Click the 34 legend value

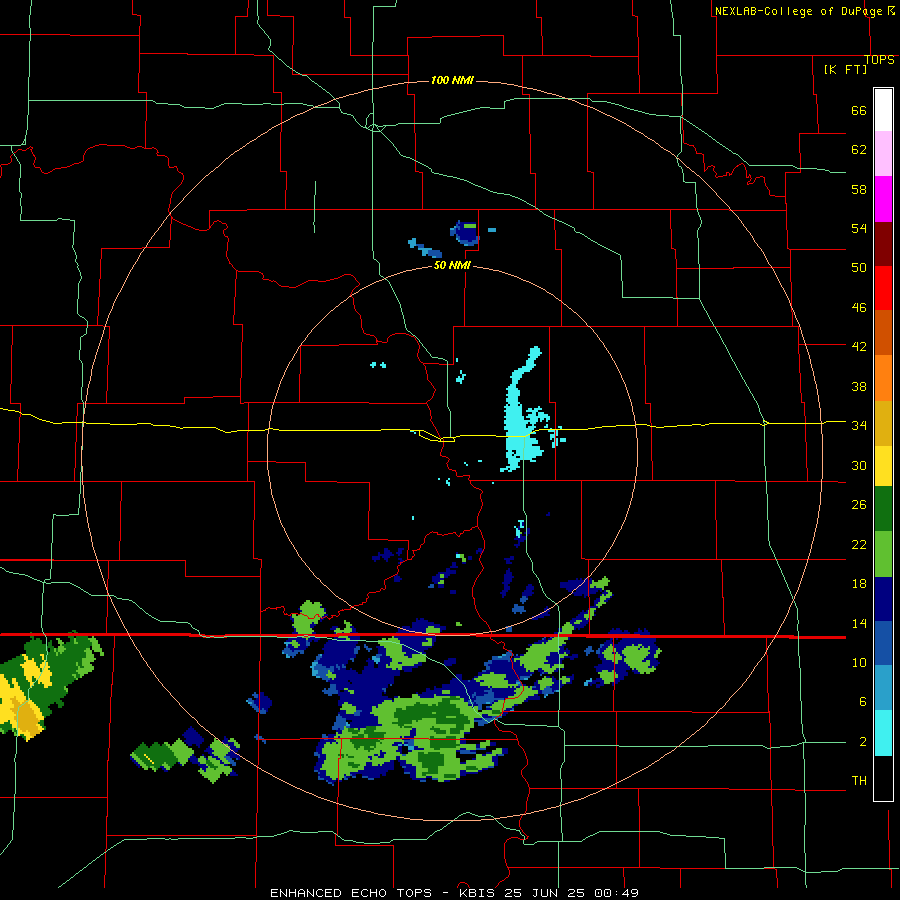(859, 425)
